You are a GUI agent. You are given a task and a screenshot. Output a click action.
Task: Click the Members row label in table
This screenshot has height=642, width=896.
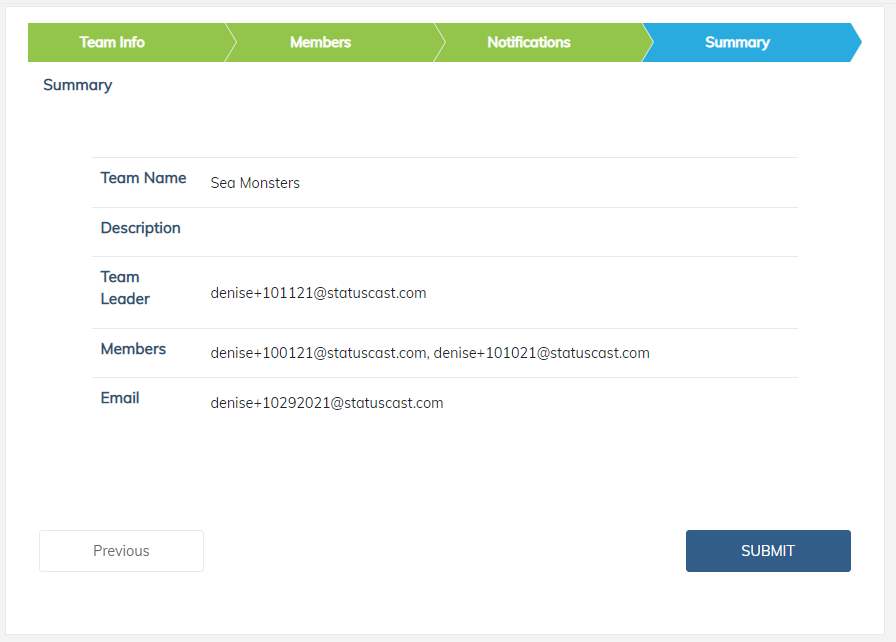click(x=133, y=349)
